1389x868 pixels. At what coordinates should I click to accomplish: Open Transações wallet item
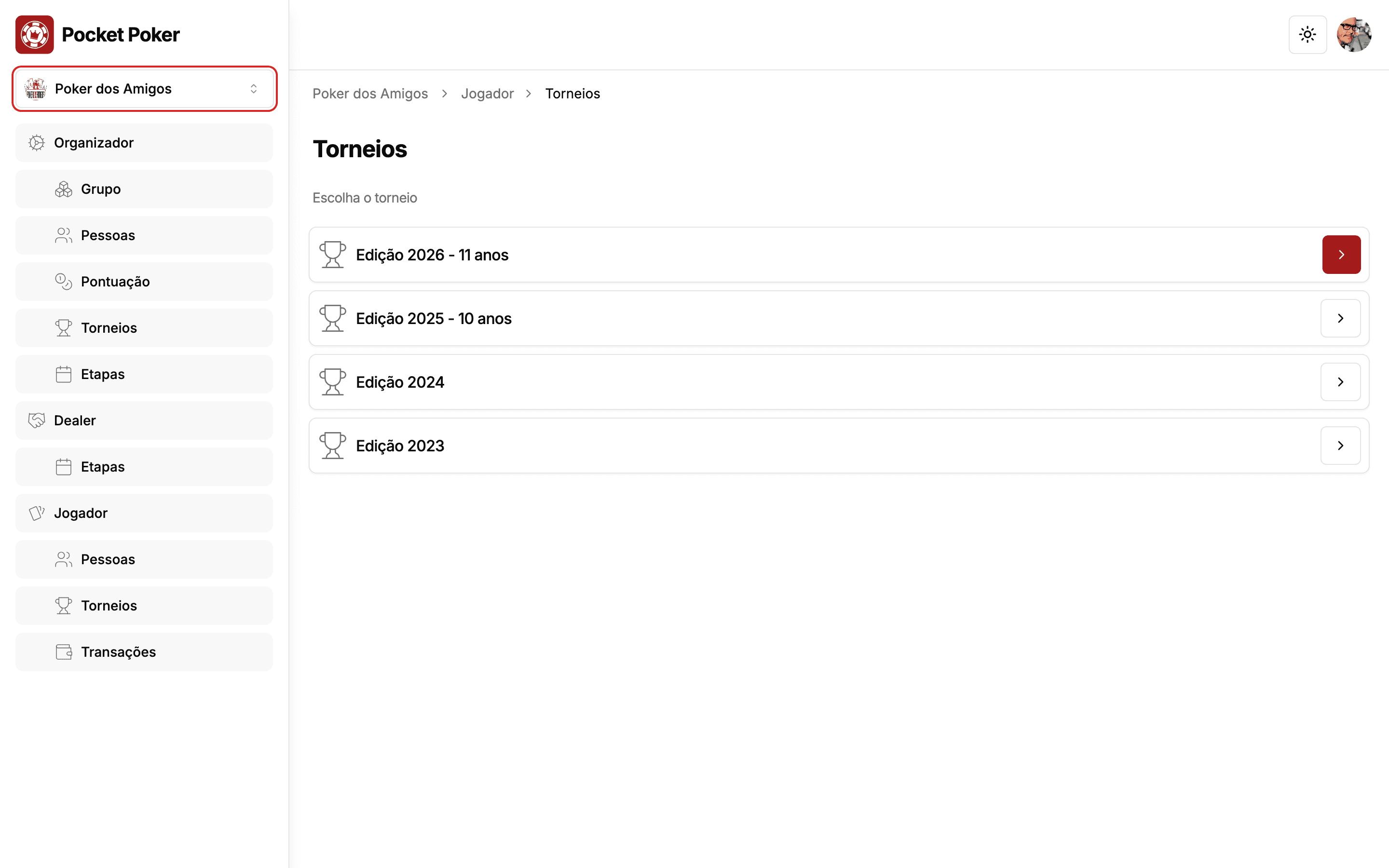pos(144,652)
